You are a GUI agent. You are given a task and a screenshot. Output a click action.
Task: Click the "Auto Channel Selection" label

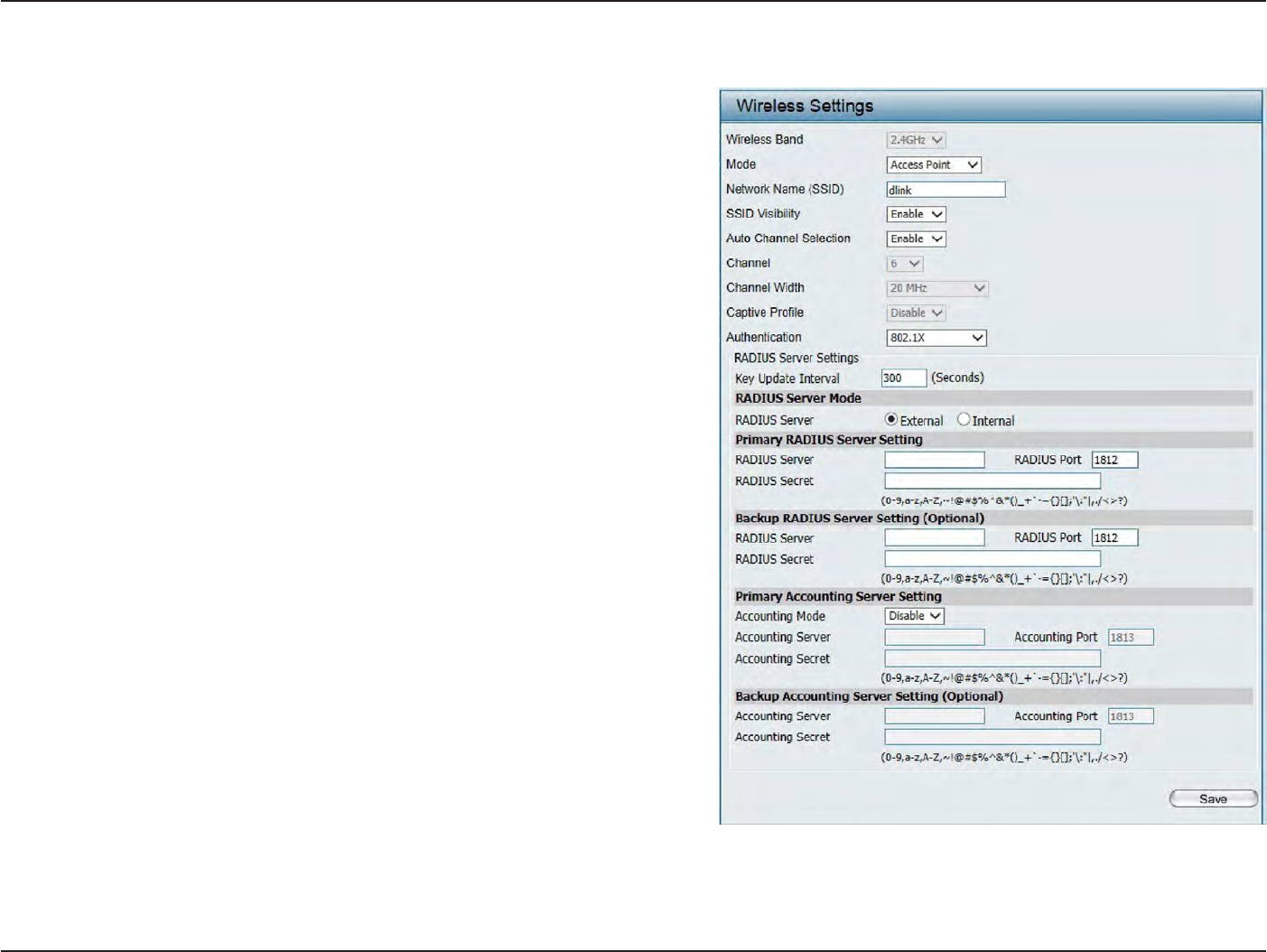(788, 238)
